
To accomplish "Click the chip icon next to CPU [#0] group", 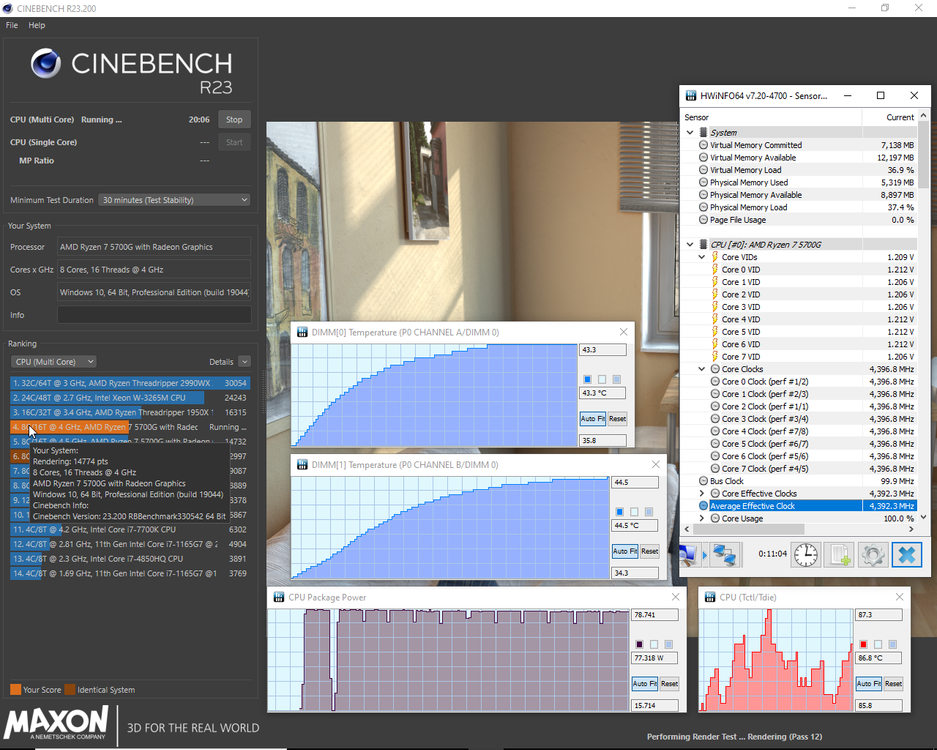I will 703,244.
